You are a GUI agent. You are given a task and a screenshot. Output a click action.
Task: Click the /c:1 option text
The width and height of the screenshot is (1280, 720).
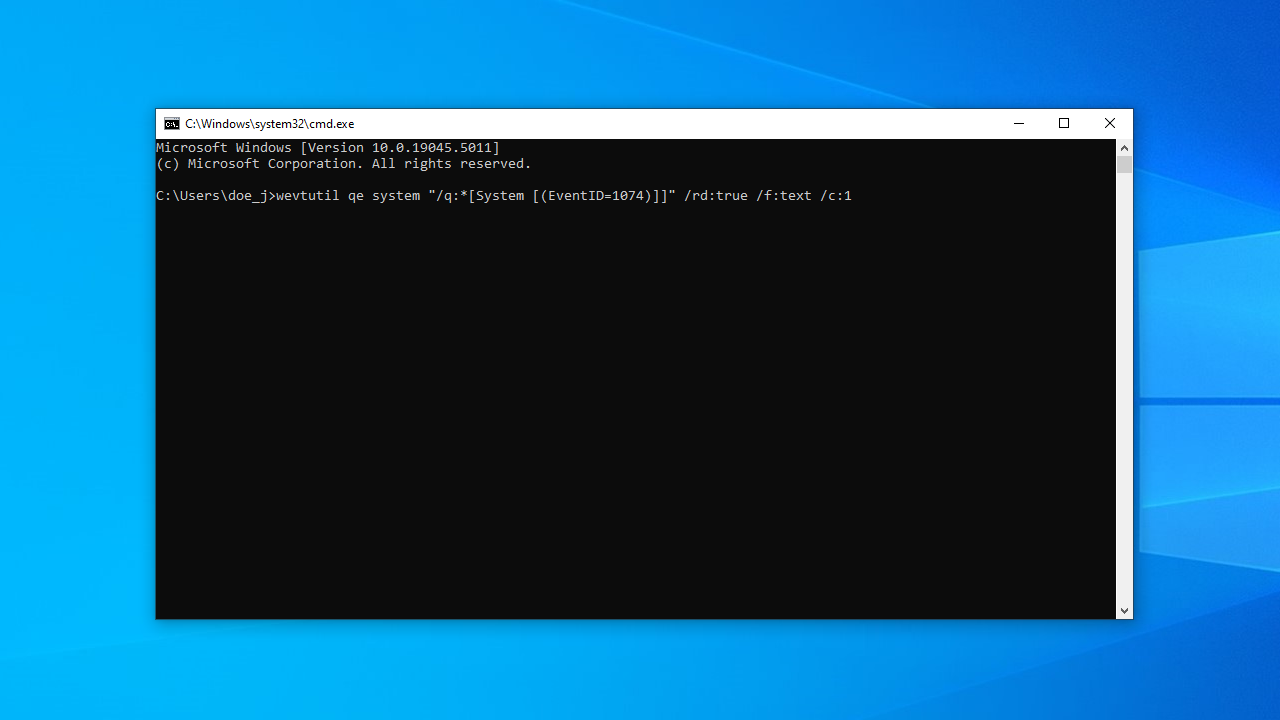tap(836, 196)
